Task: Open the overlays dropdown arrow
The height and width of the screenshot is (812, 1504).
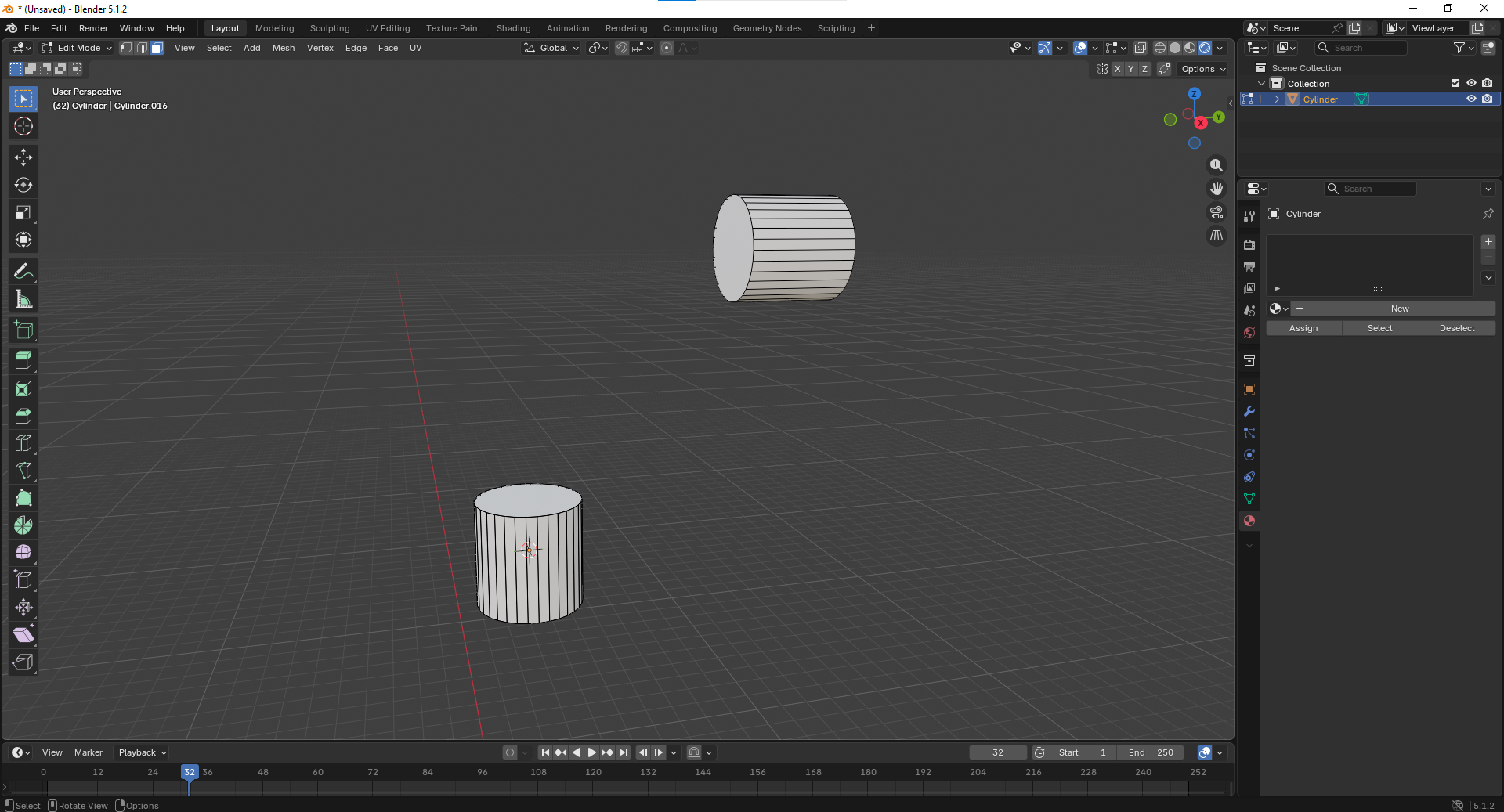Action: (x=1095, y=48)
